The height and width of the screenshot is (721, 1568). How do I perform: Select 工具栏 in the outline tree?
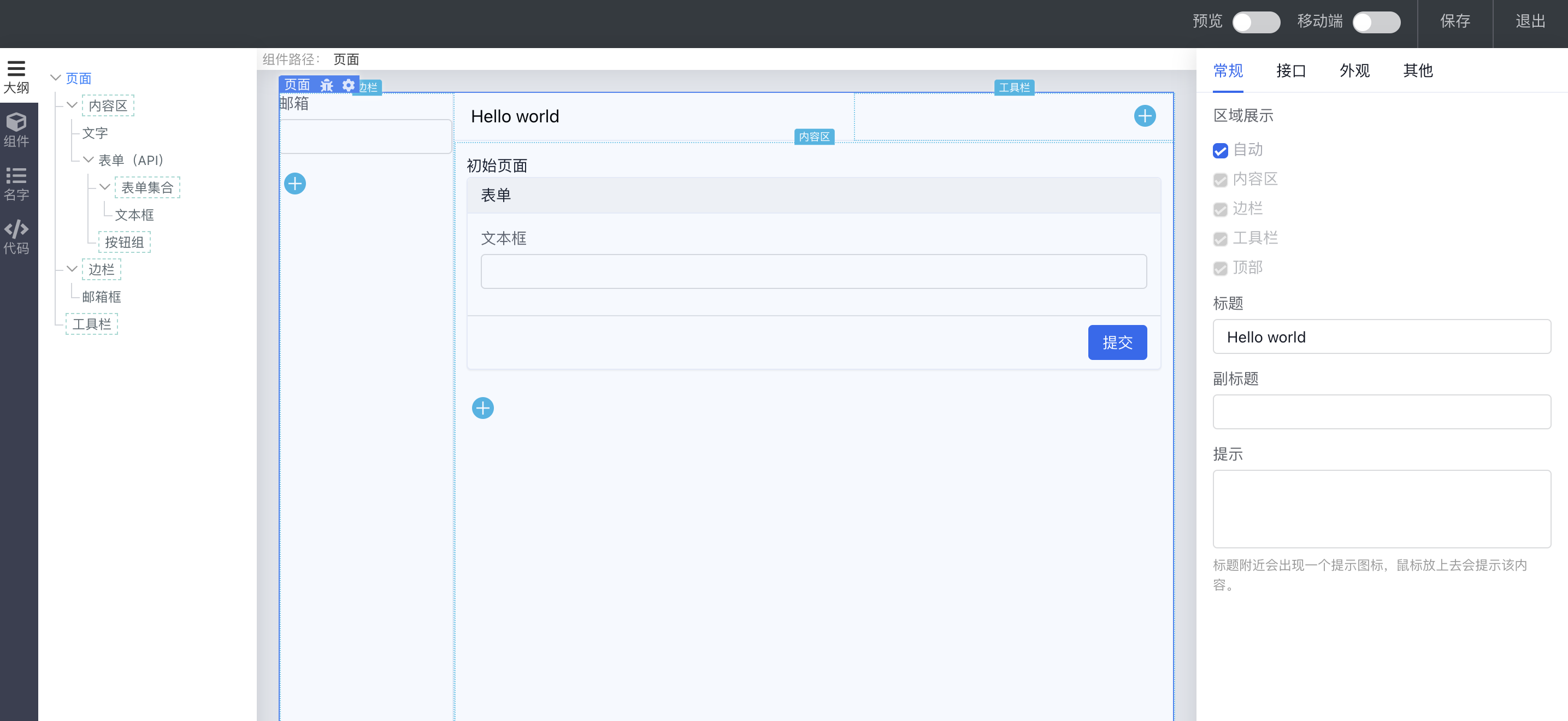click(91, 324)
